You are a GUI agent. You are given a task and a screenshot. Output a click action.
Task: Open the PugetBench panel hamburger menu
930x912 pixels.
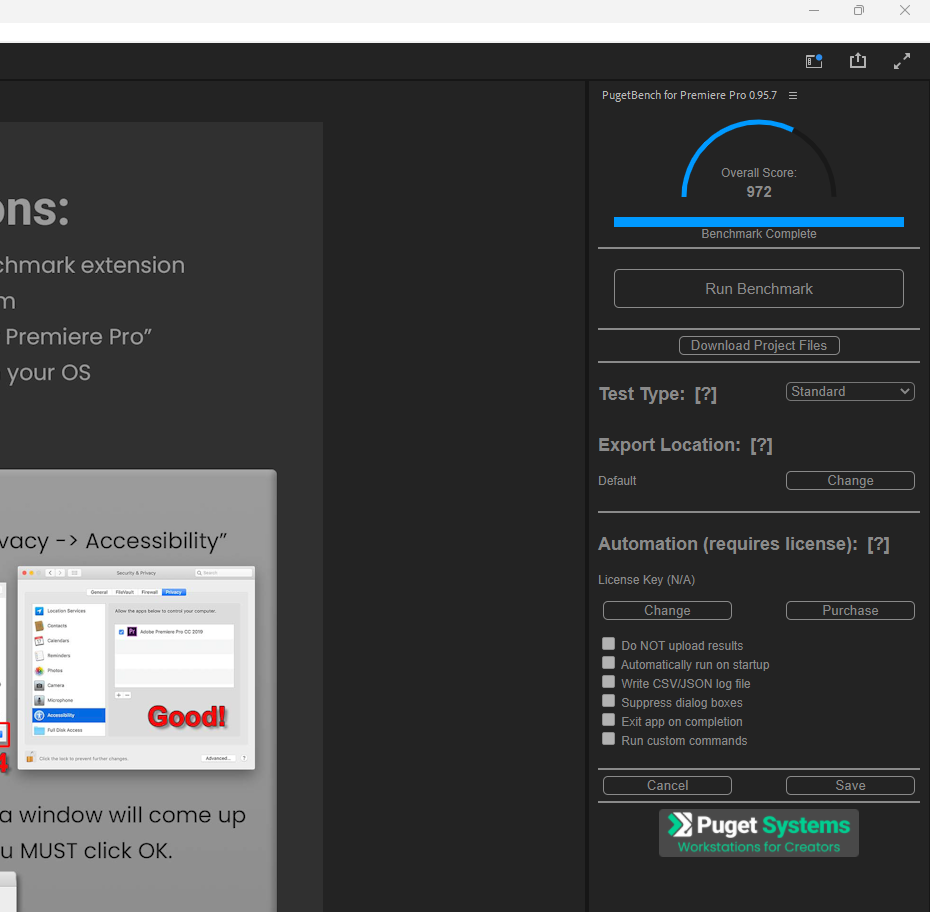793,95
